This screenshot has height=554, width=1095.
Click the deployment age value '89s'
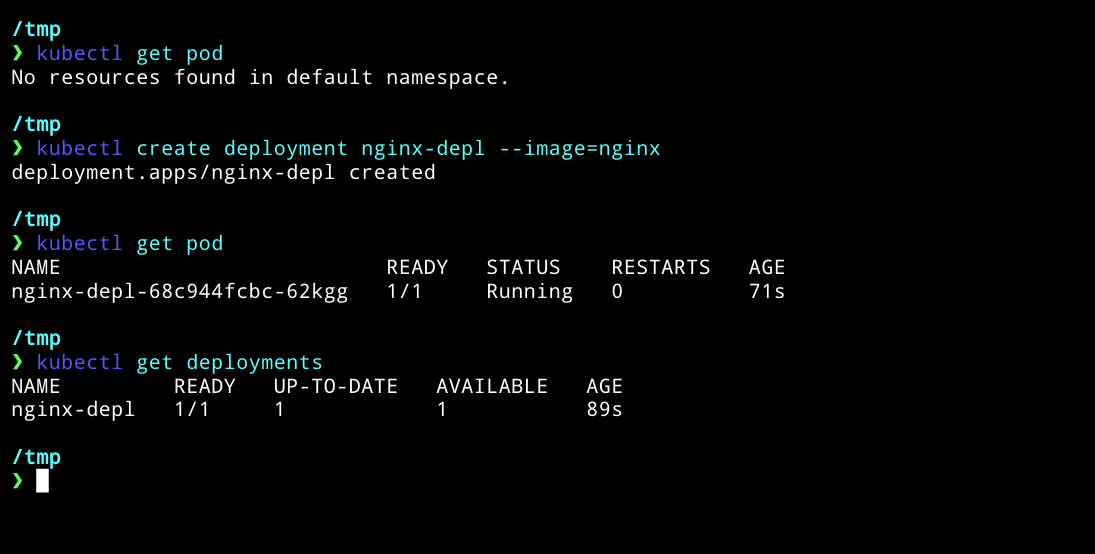coord(605,410)
